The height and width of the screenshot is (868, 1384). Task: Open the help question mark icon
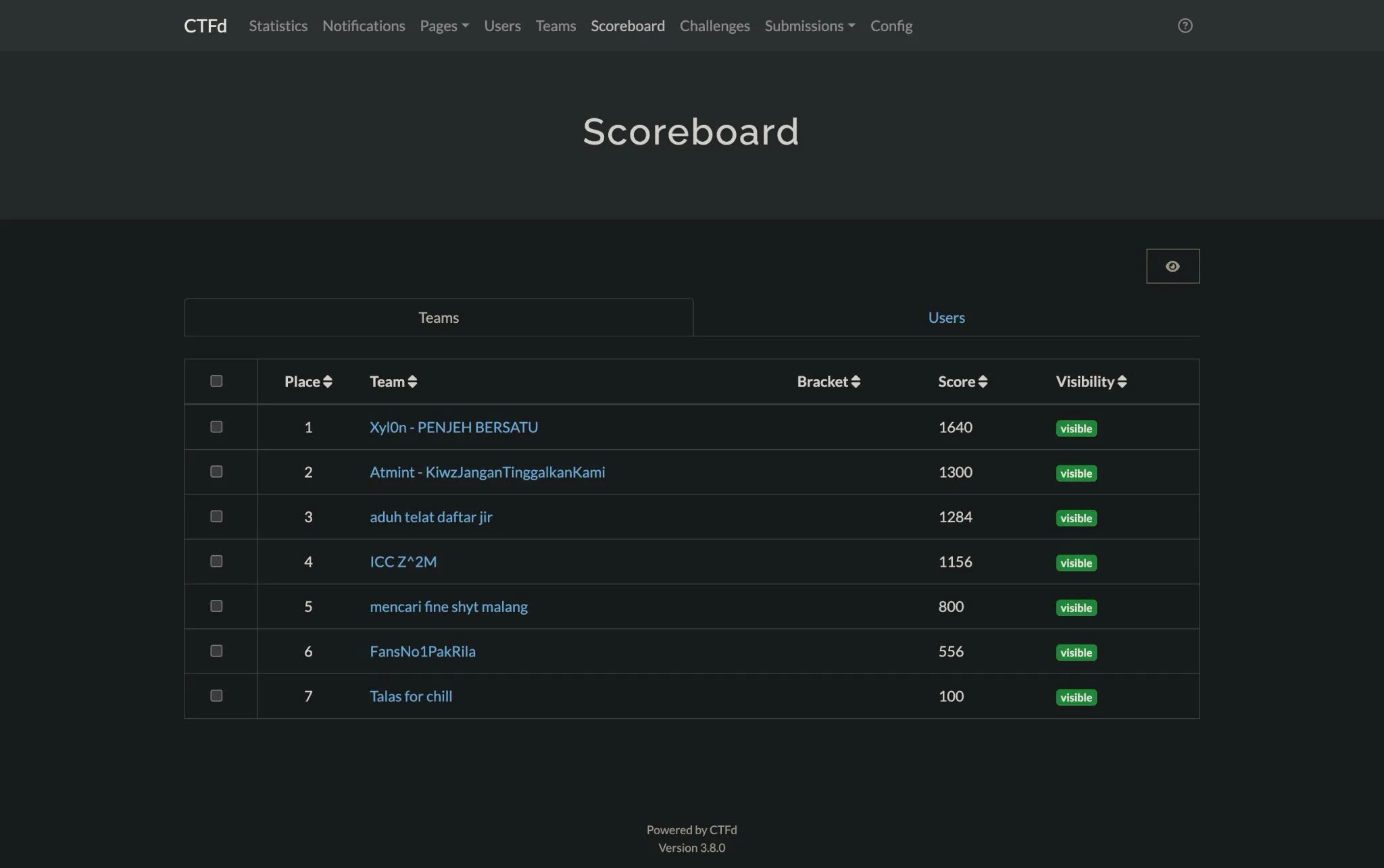click(1185, 26)
